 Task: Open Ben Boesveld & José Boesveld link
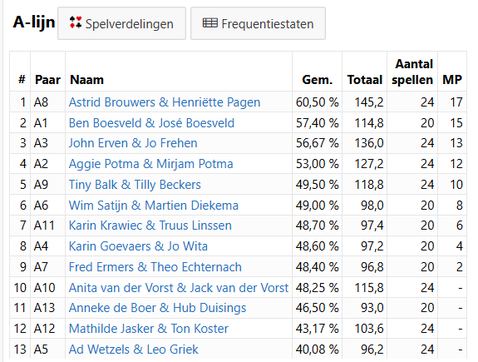[x=151, y=123]
